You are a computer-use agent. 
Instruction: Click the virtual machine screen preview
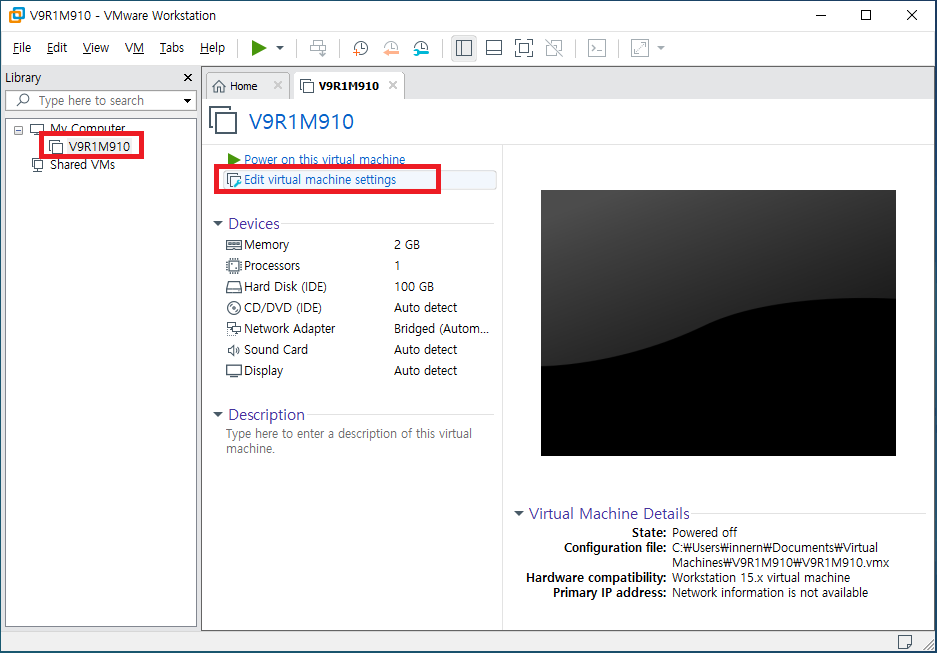tap(718, 323)
